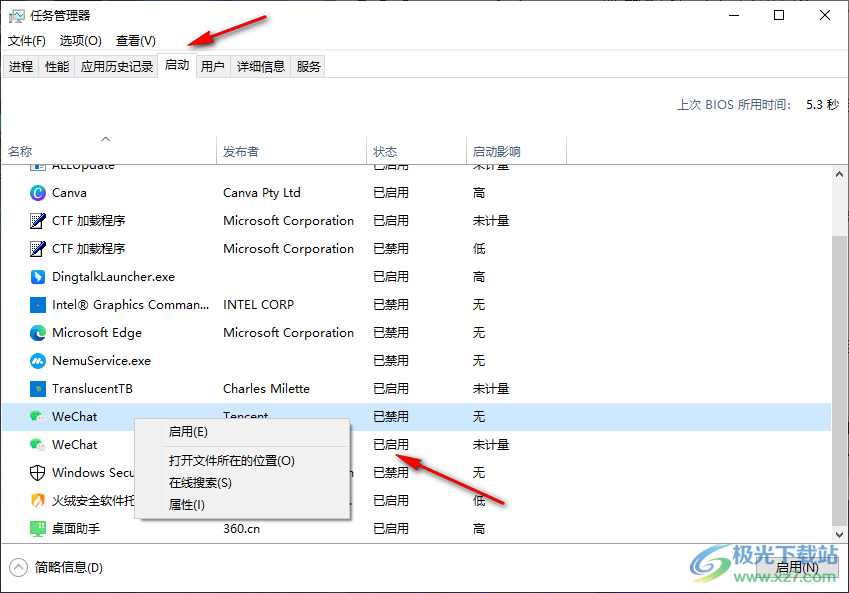Image resolution: width=849 pixels, height=593 pixels.
Task: Click the DingtalkLauncher.exe icon
Action: click(x=37, y=277)
